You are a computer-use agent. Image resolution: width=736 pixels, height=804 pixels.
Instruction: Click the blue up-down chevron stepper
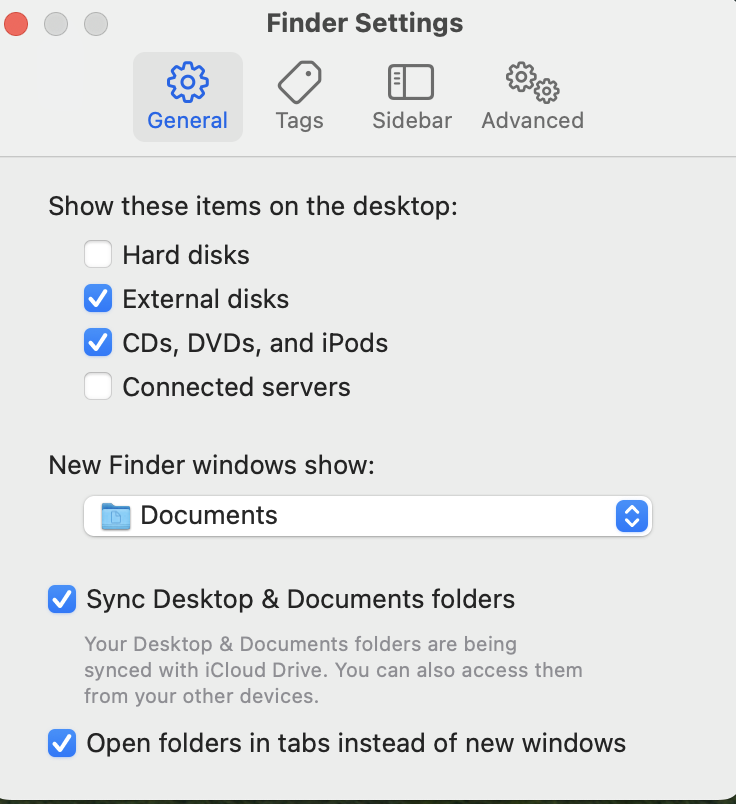[x=632, y=516]
